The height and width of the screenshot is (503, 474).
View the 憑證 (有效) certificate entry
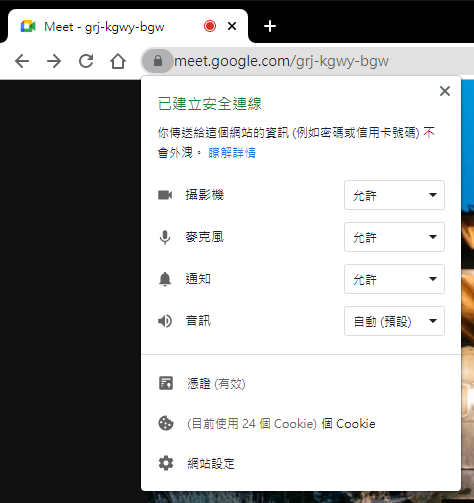tap(216, 384)
